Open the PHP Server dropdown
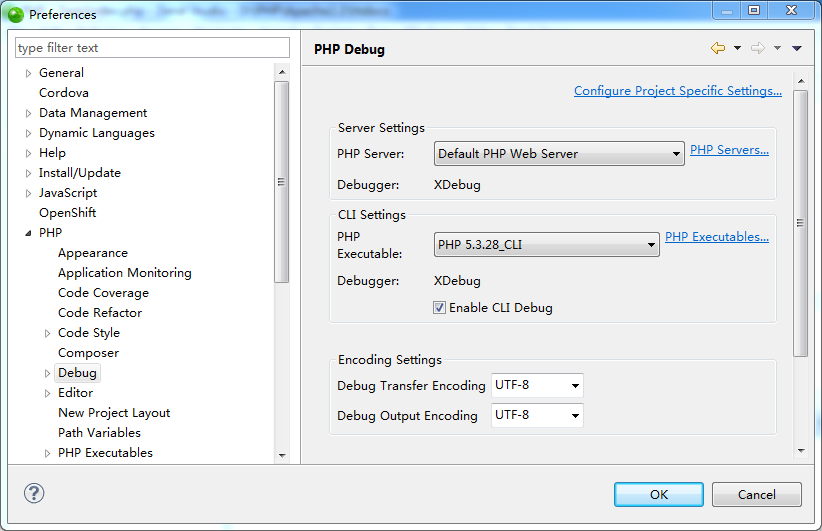The height and width of the screenshot is (531, 822). (559, 154)
